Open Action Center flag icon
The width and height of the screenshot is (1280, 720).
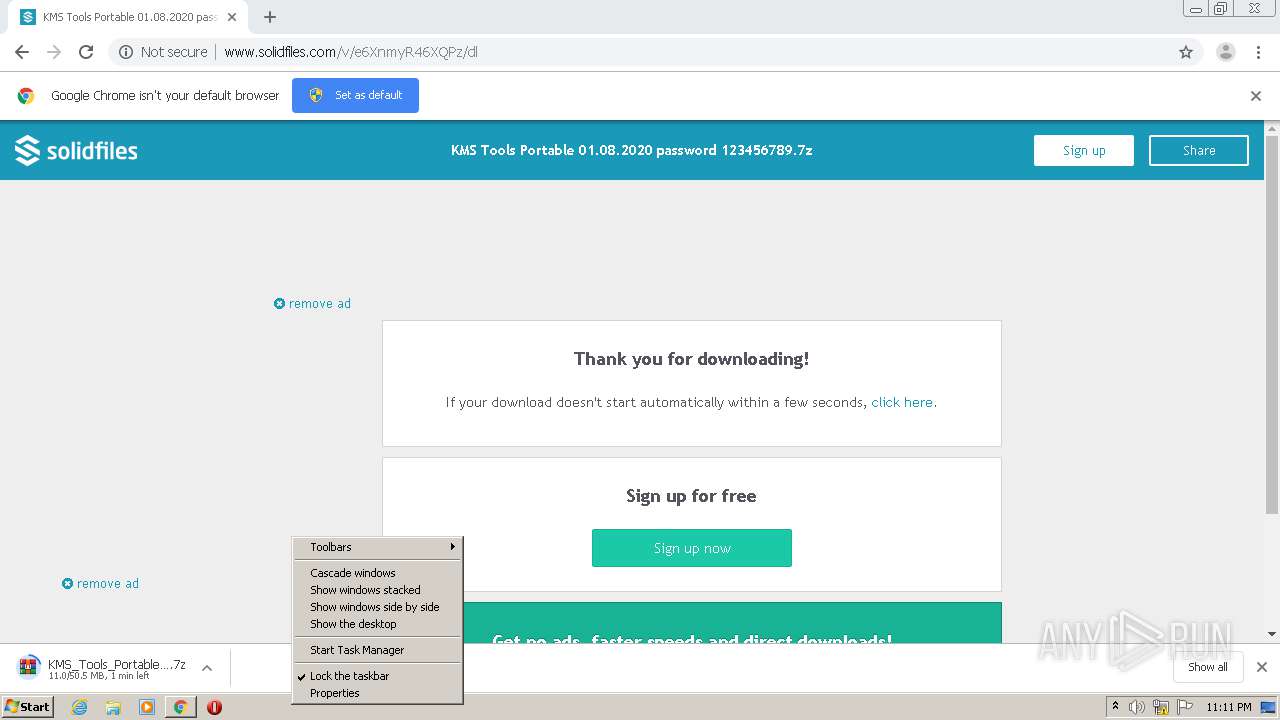pos(1185,707)
